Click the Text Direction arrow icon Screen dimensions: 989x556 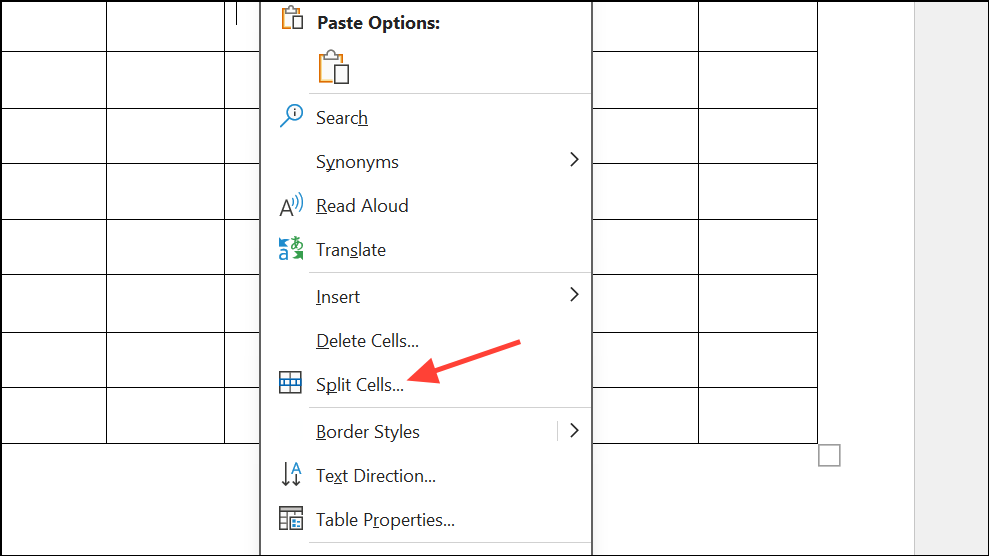pos(291,475)
